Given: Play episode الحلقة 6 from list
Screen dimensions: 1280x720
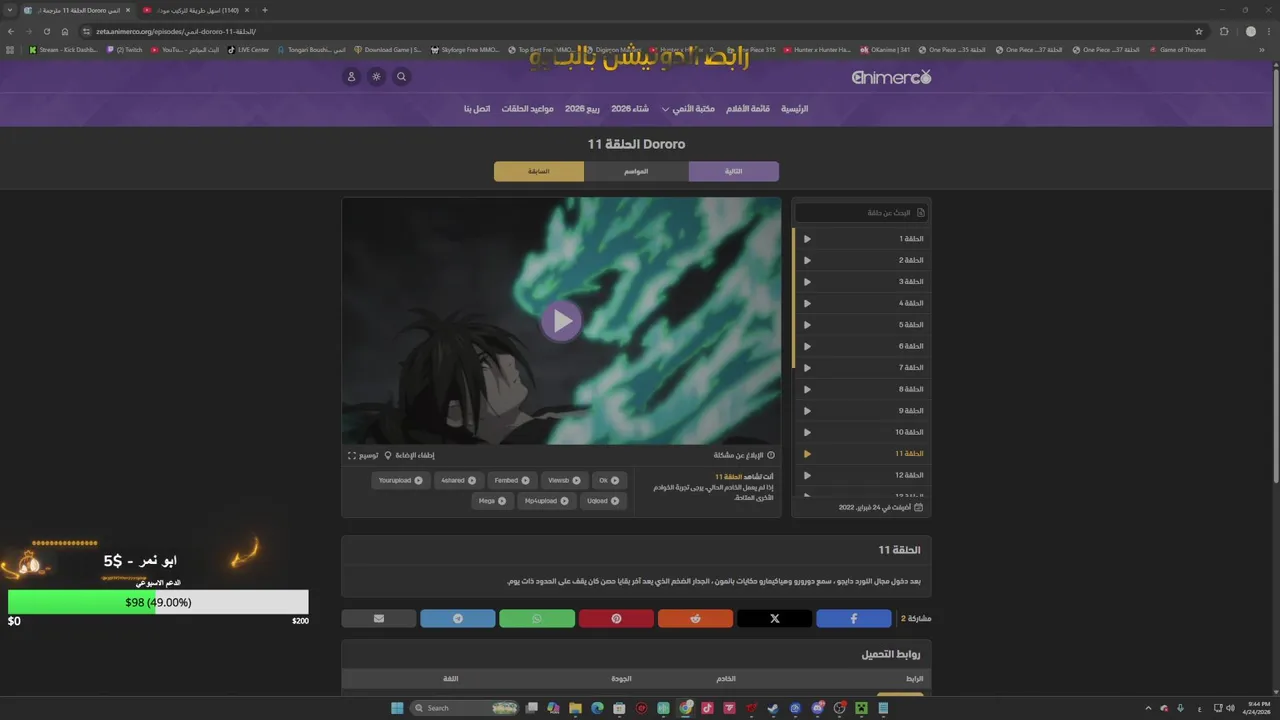Looking at the screenshot, I should (x=863, y=346).
